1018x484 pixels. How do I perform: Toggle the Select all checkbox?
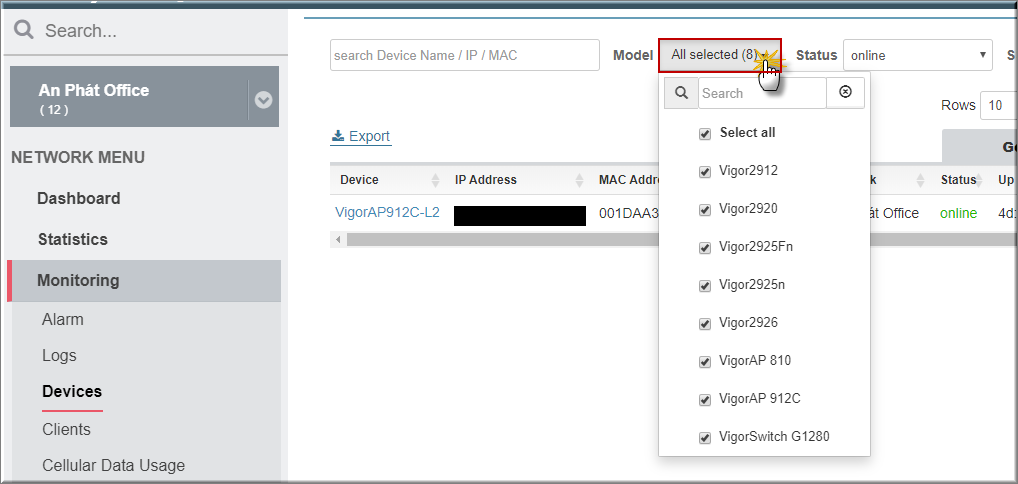point(704,134)
